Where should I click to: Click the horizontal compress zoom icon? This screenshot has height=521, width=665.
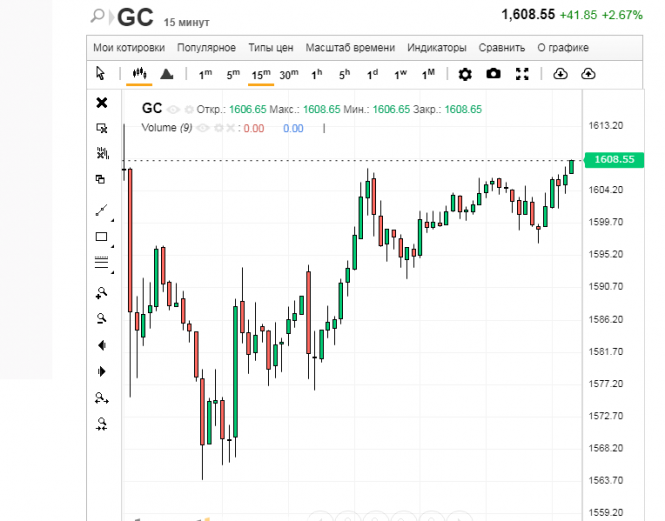[x=101, y=424]
